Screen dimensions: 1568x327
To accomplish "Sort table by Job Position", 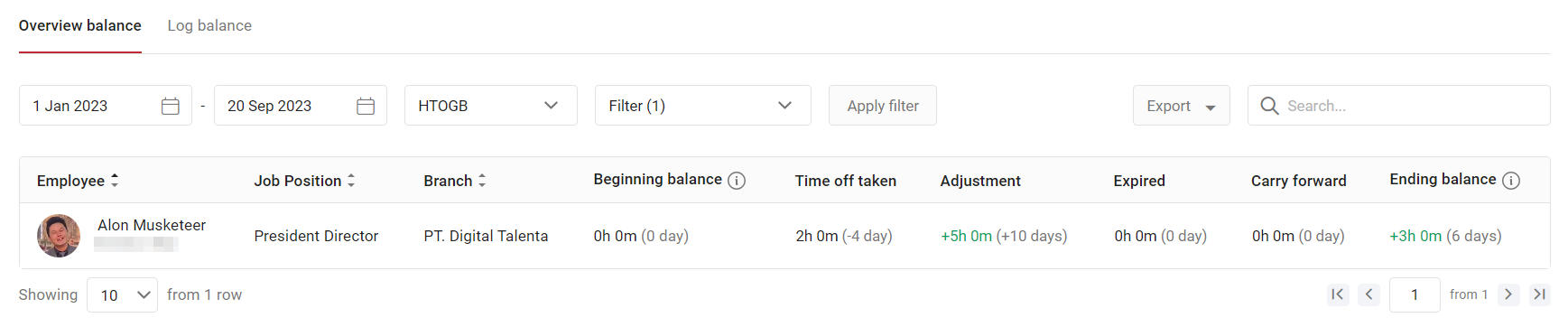I will point(351,181).
